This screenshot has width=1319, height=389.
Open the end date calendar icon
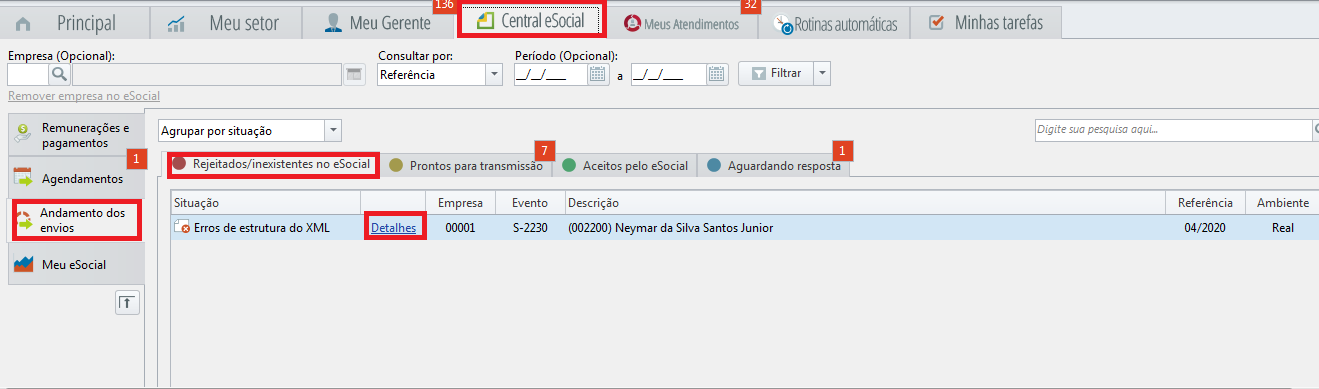[717, 74]
